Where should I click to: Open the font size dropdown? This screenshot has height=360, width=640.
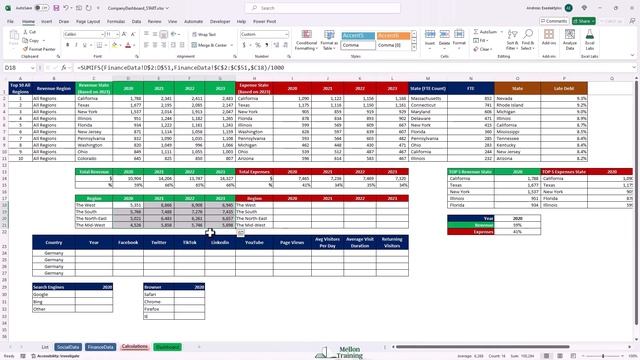pyautogui.click(x=117, y=34)
